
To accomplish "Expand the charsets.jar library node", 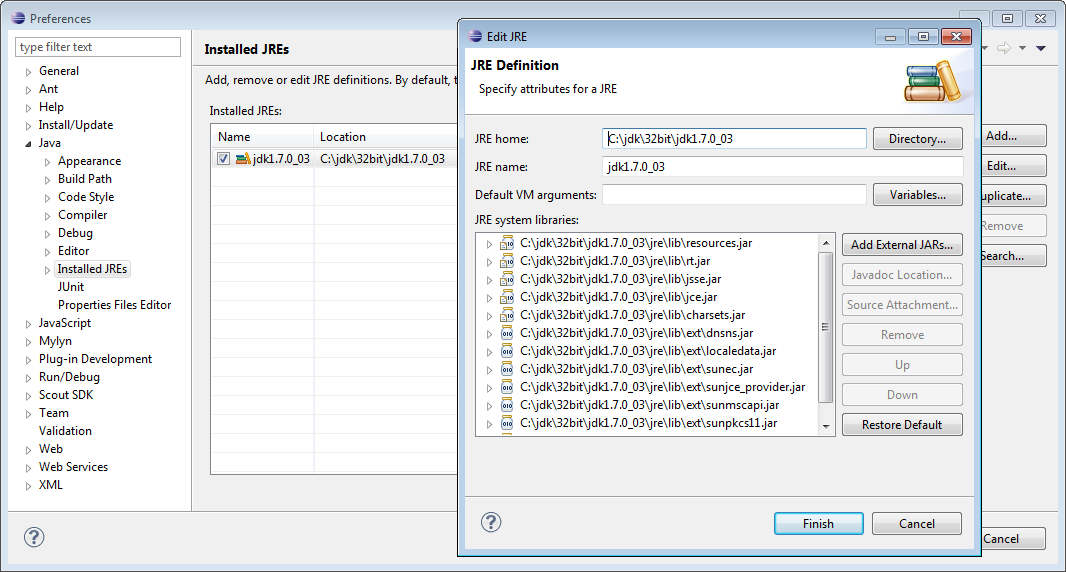I will (489, 316).
